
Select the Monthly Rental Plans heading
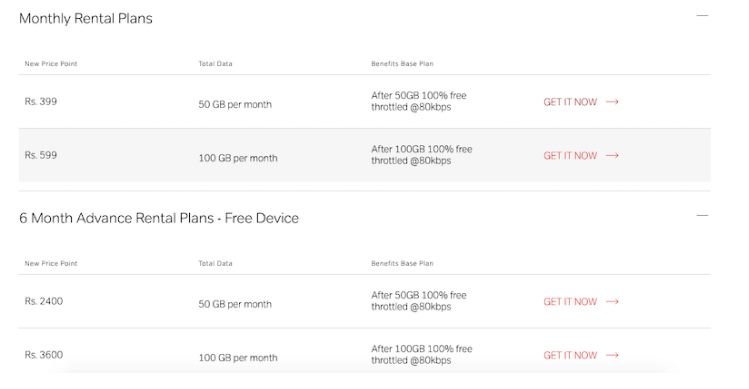coord(86,19)
